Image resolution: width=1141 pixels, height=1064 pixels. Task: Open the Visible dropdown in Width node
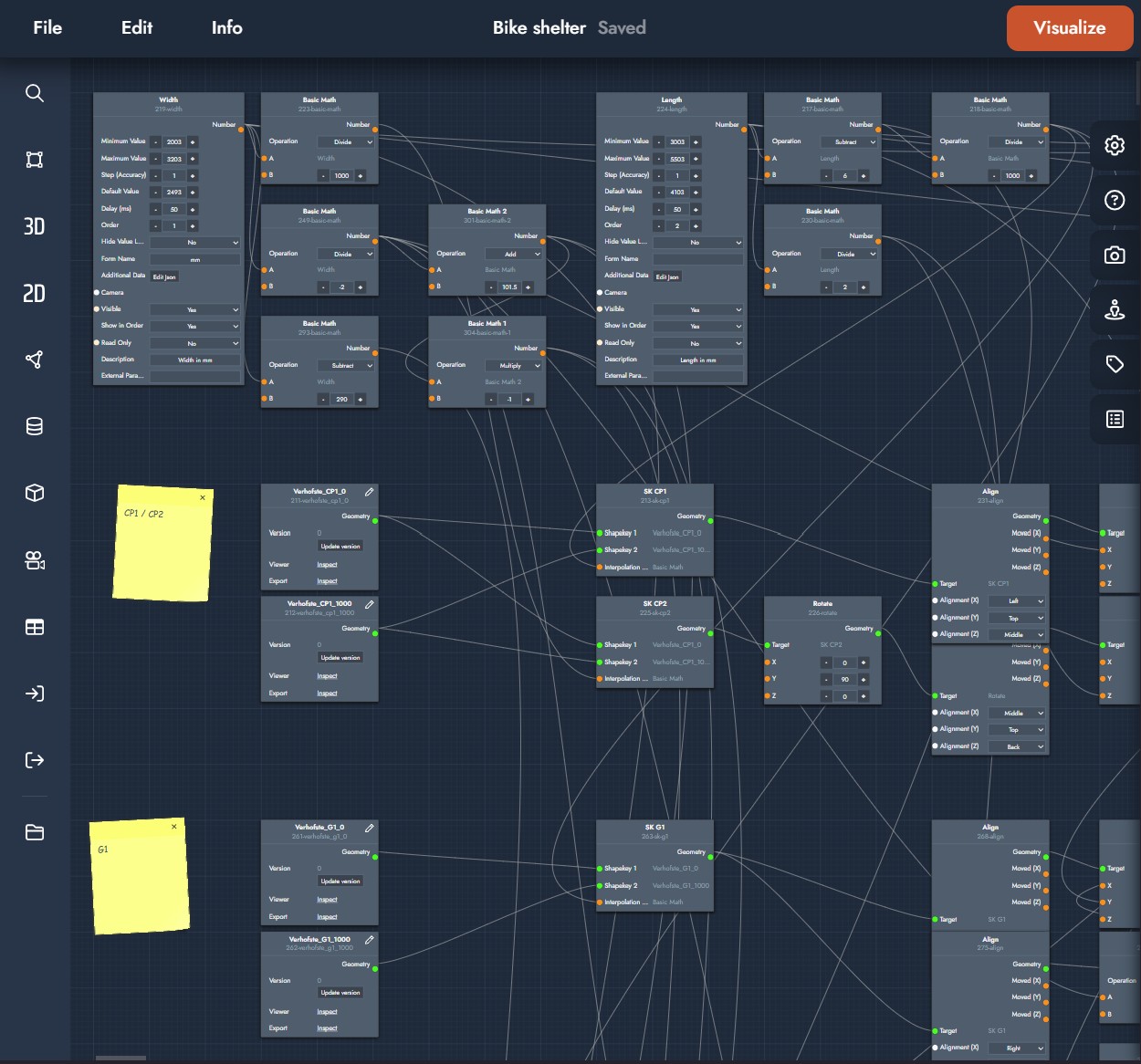click(194, 309)
